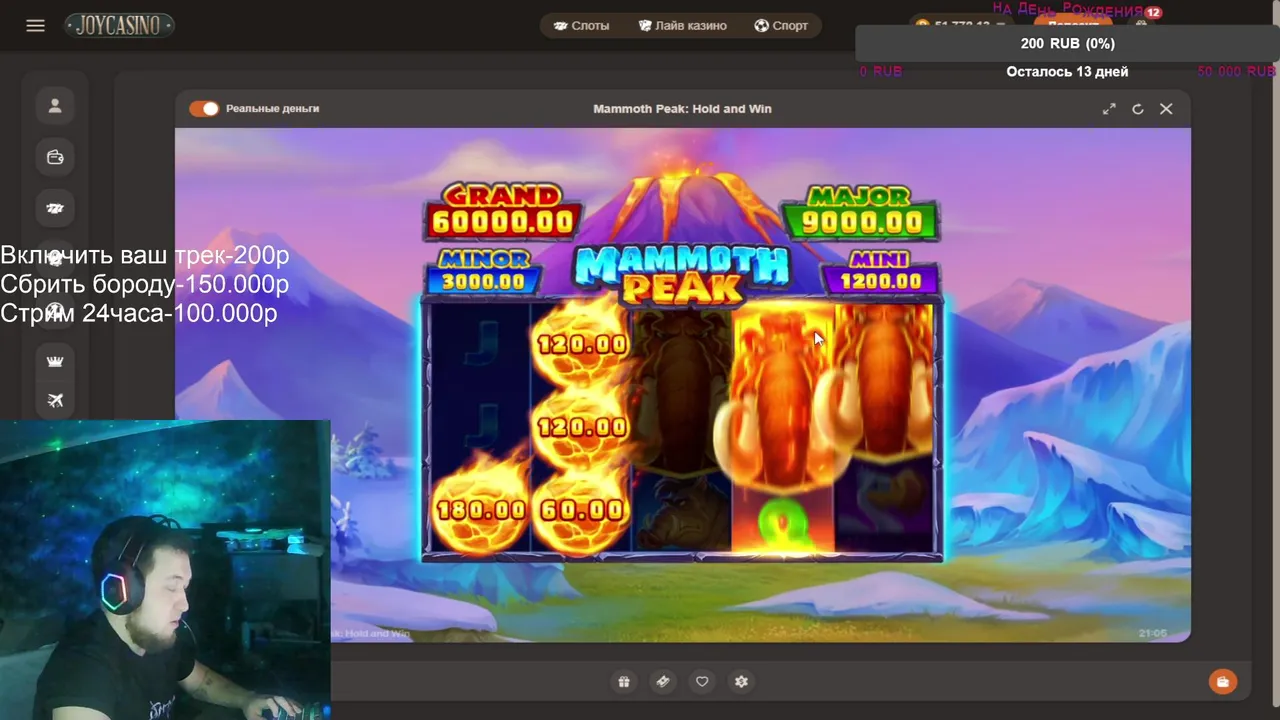1280x720 pixels.
Task: Click the streamer webcam overlay
Action: (x=165, y=570)
